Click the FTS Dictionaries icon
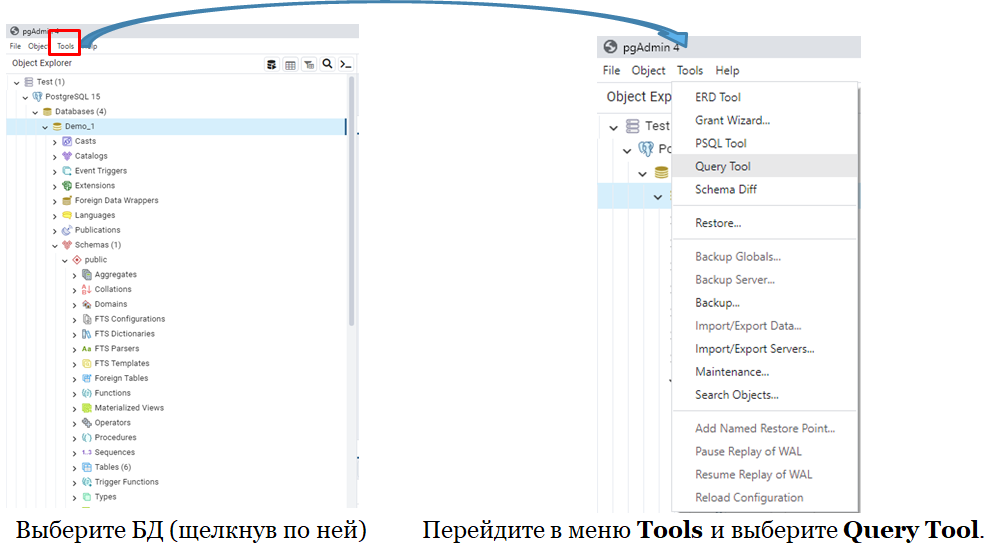This screenshot has height=558, width=1002. click(x=86, y=334)
